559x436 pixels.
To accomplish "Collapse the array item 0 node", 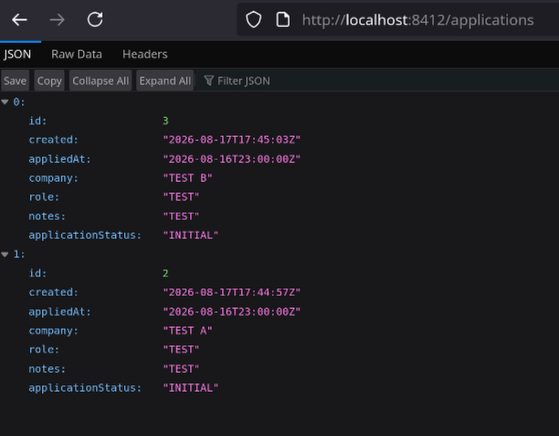I will pos(5,102).
